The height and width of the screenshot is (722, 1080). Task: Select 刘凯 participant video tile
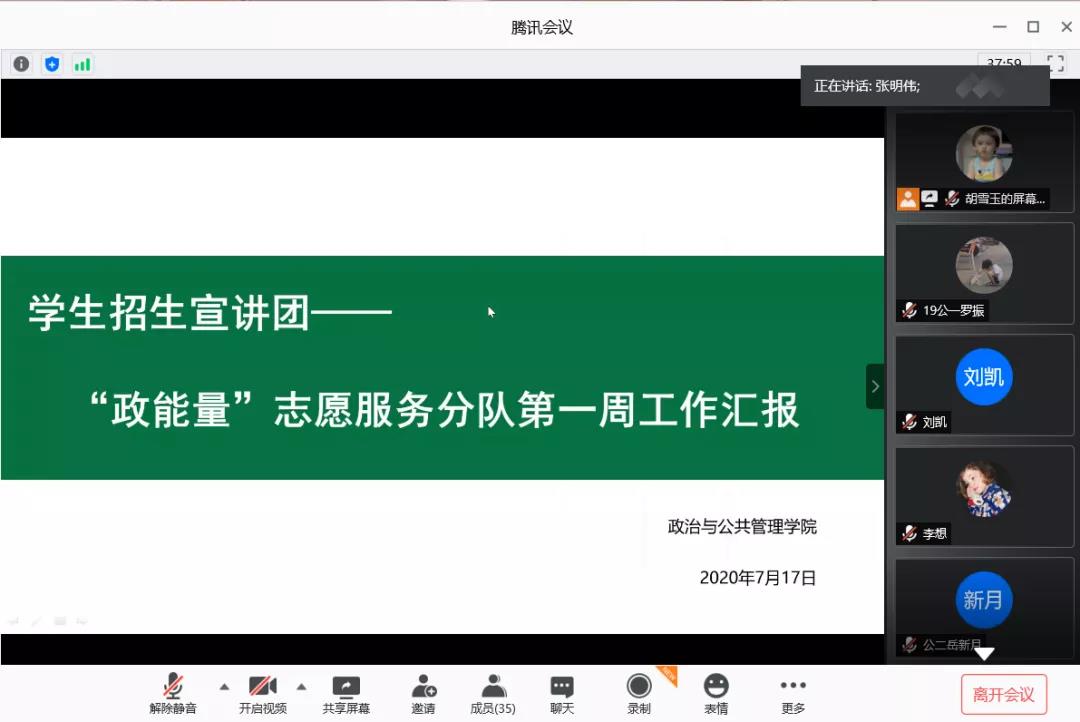[x=984, y=384]
